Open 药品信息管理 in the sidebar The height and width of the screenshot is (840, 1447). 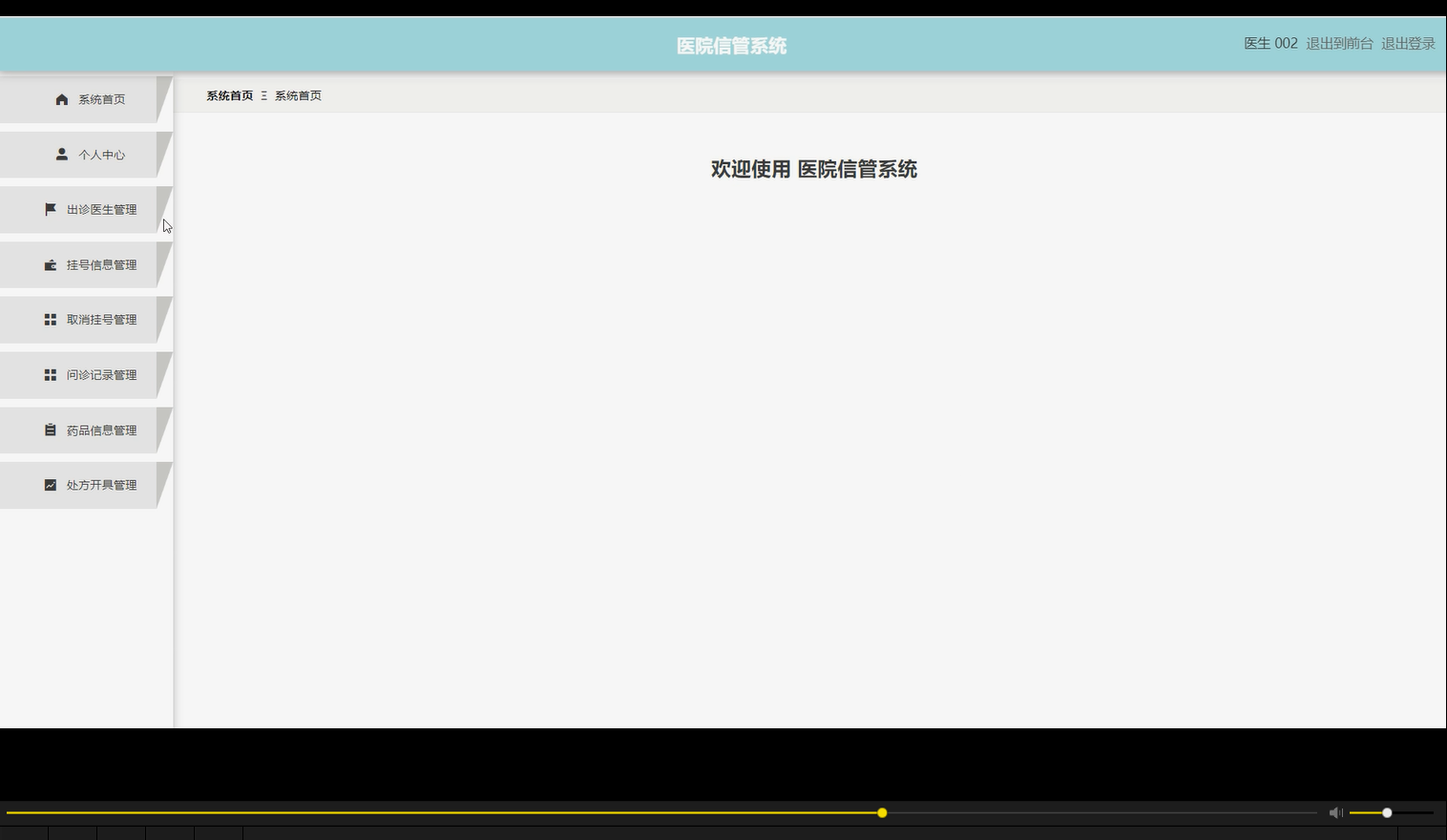click(x=86, y=430)
